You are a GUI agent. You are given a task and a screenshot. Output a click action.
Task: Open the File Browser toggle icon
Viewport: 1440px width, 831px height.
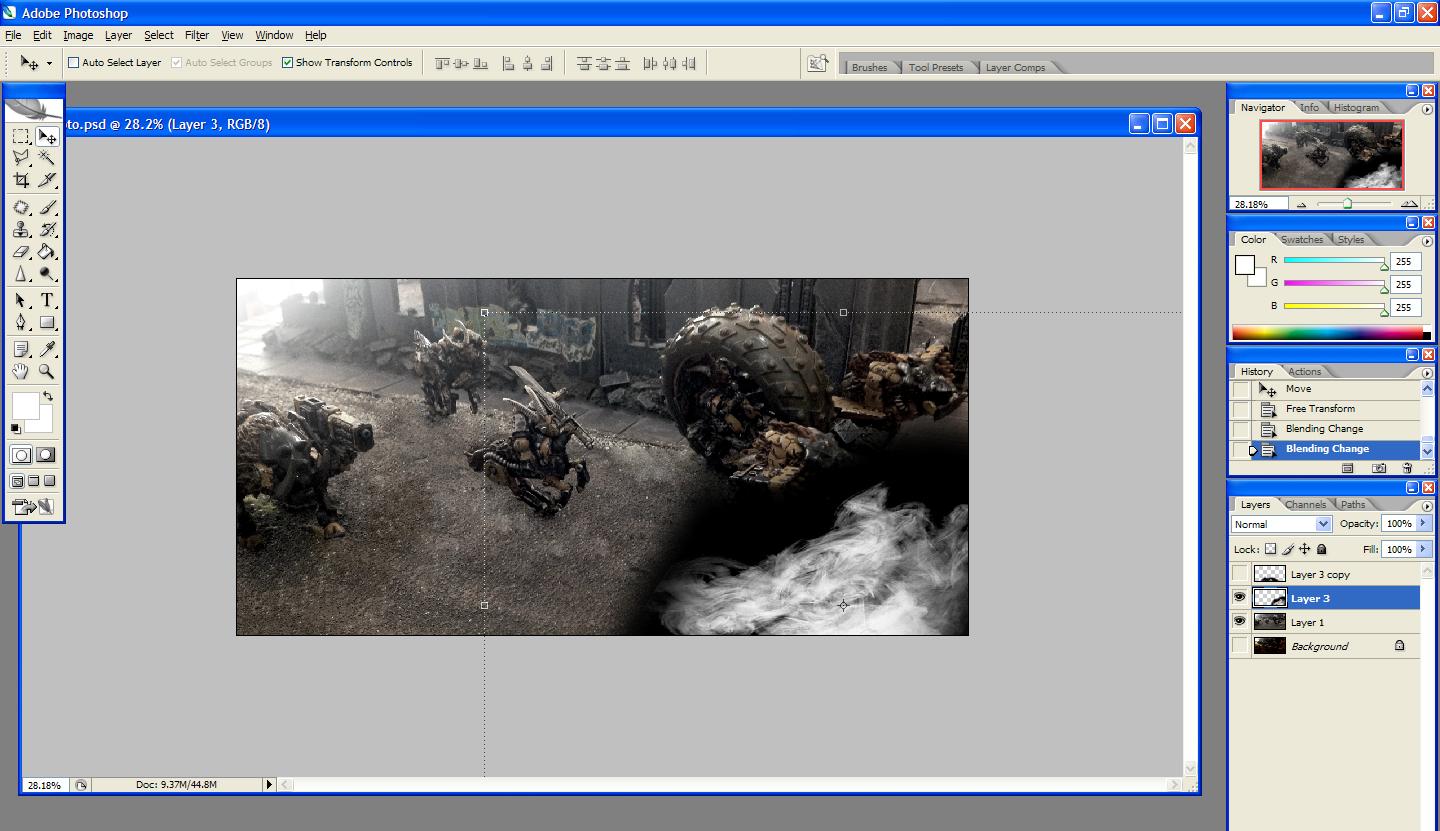click(x=818, y=63)
